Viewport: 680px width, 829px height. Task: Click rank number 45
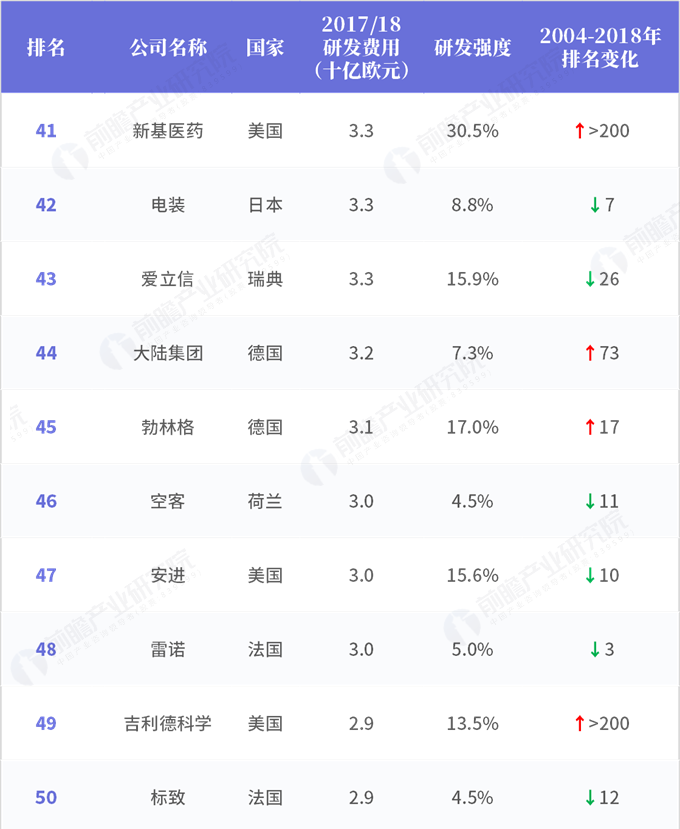tap(46, 427)
